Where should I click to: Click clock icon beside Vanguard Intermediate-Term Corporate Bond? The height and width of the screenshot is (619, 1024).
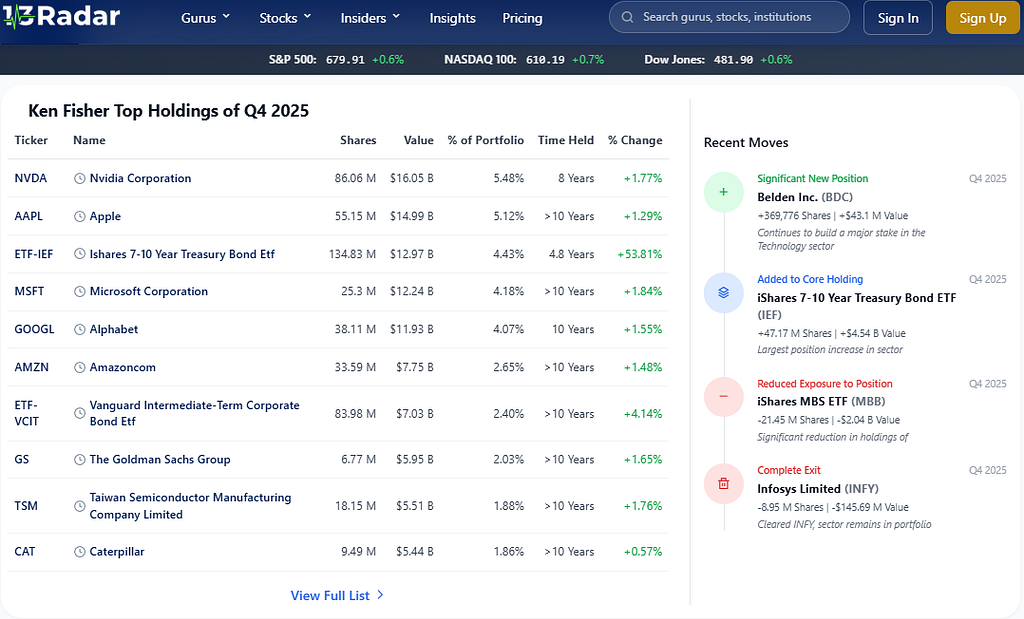pos(80,413)
